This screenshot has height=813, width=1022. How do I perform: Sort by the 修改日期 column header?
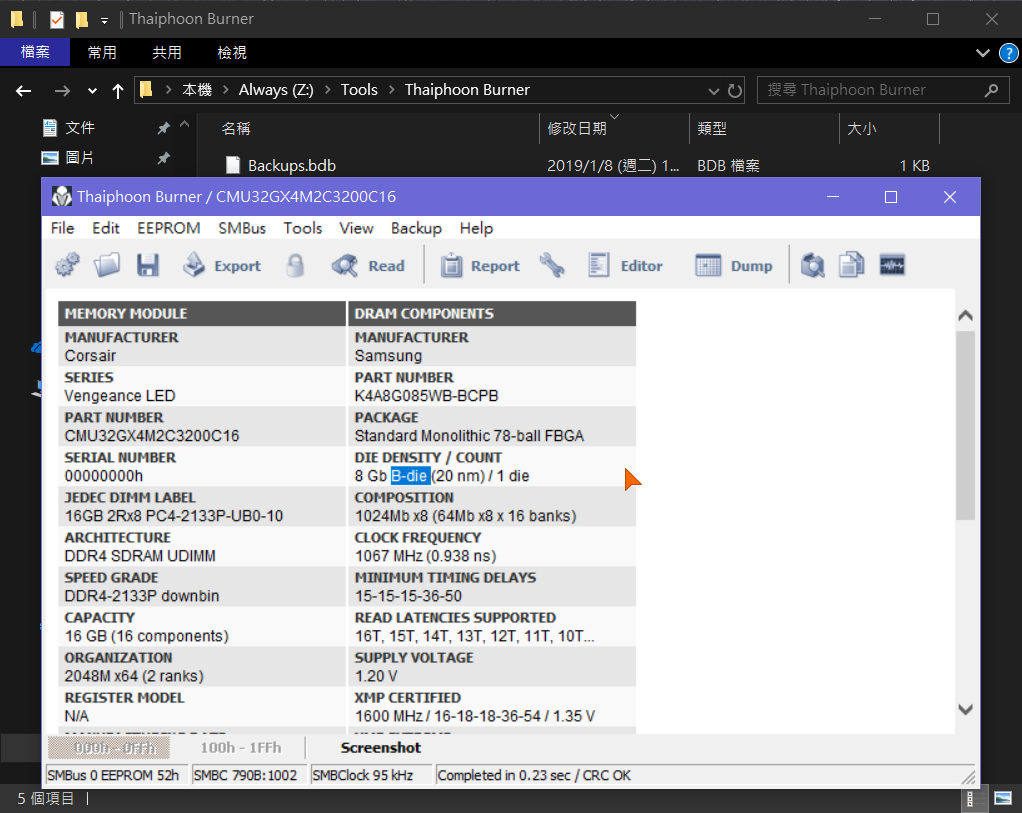coord(615,128)
